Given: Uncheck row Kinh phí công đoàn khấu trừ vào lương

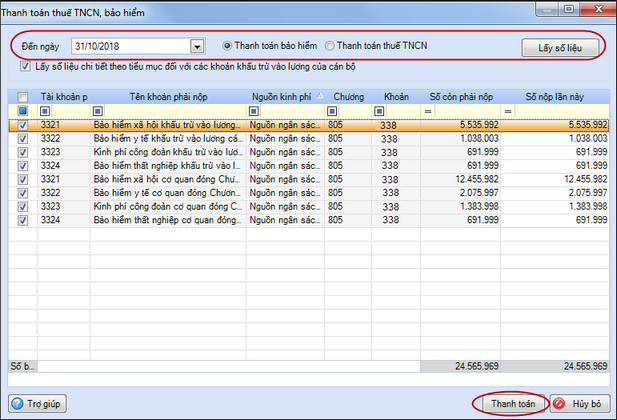Looking at the screenshot, I should tap(23, 152).
